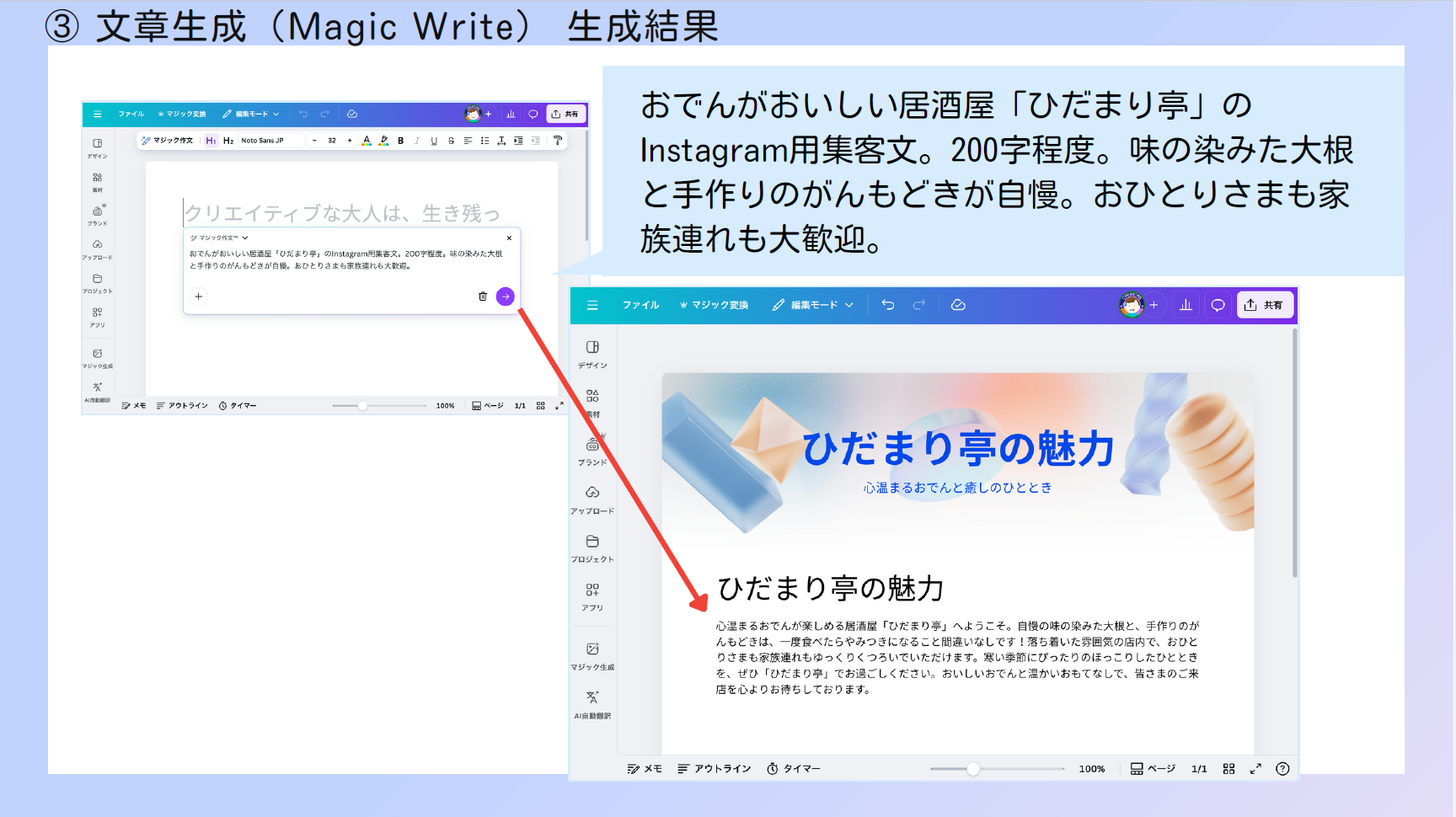This screenshot has height=817, width=1456.
Task: Click the format painter roller icon
Action: click(x=558, y=141)
